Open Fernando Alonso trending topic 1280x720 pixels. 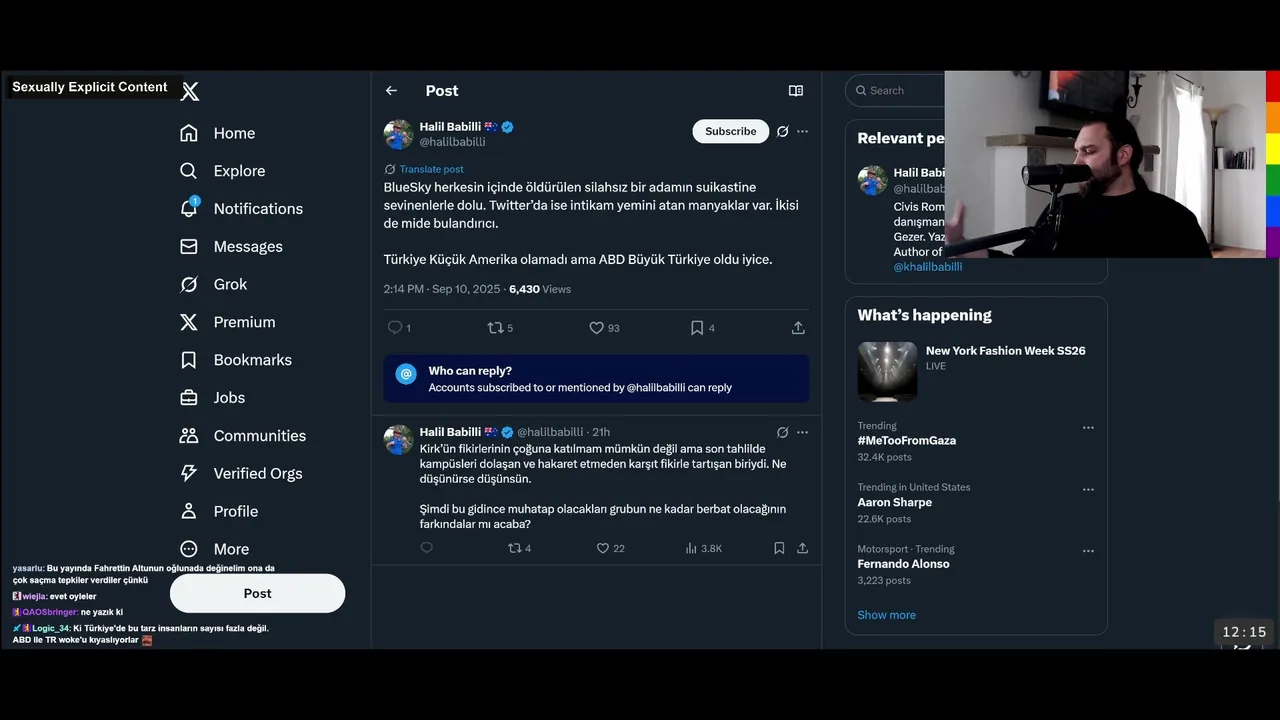(903, 564)
